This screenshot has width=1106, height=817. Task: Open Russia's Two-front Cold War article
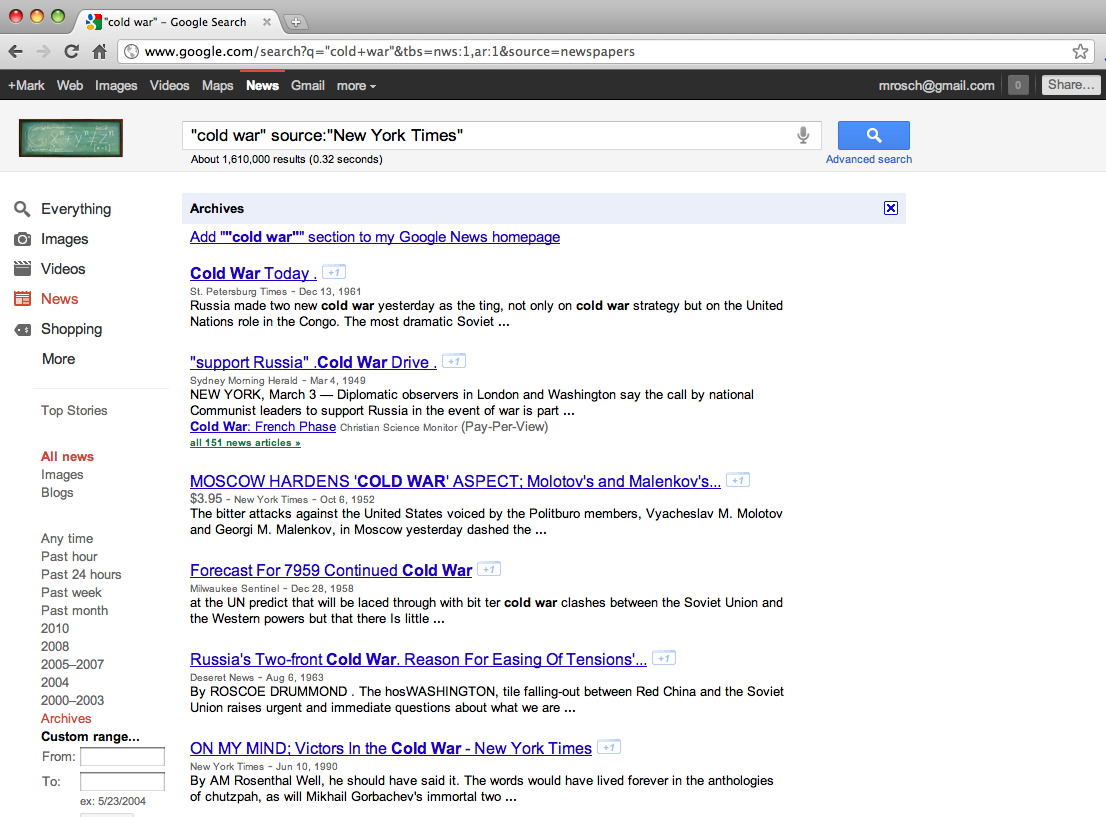[x=418, y=659]
